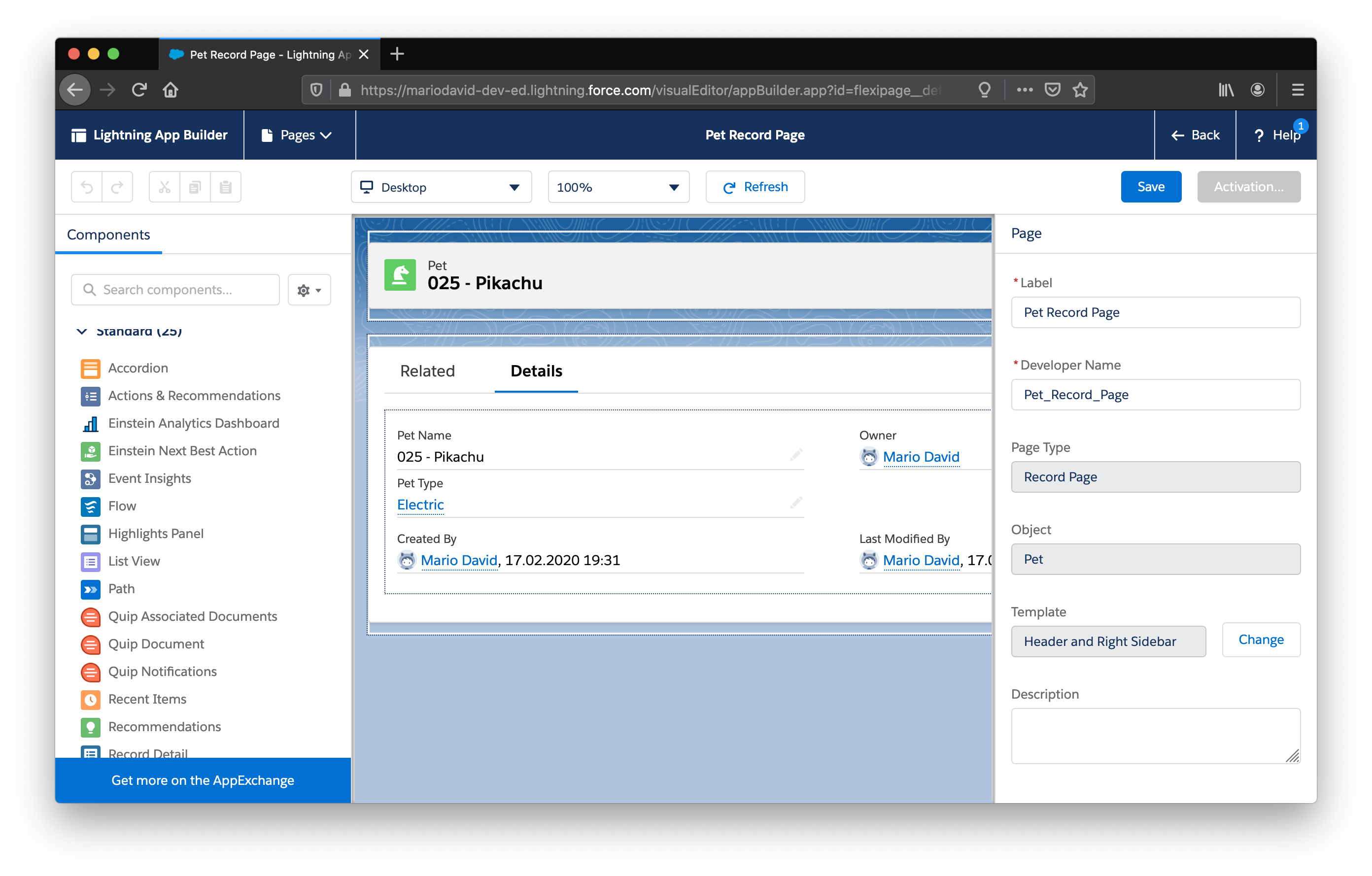The width and height of the screenshot is (1372, 876).
Task: Select the Highlights Panel component icon
Action: coord(91,534)
